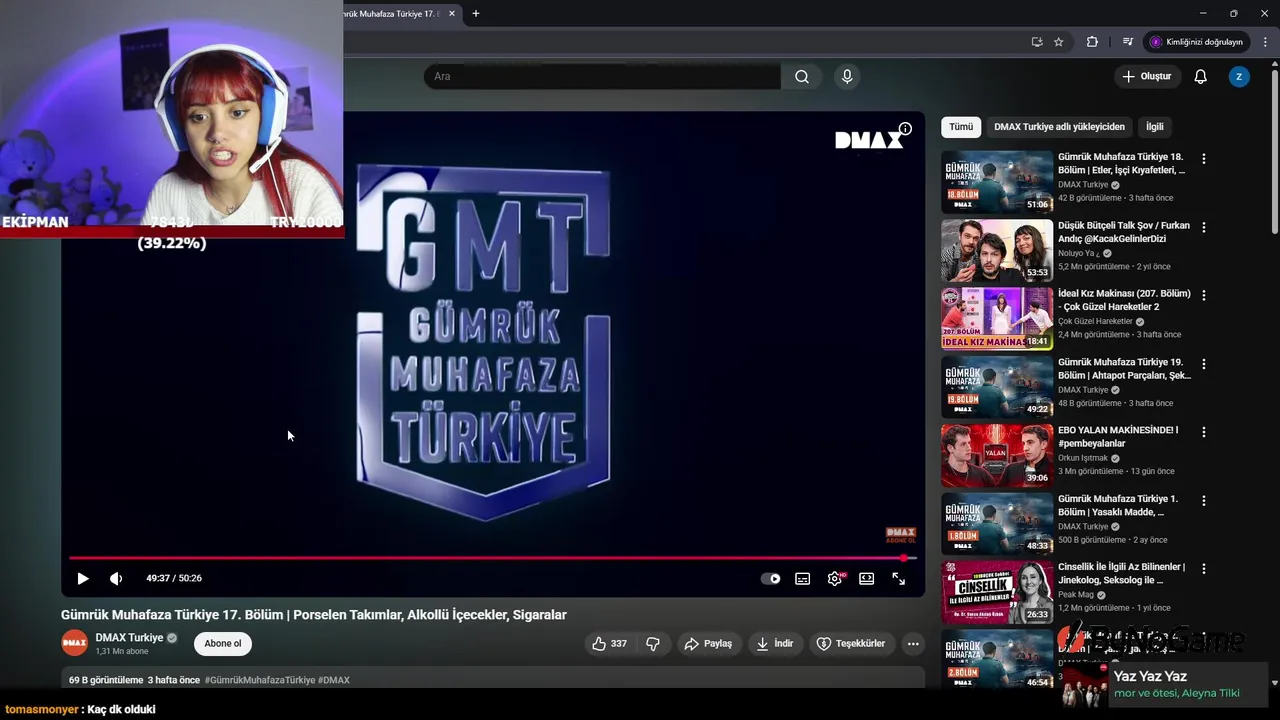
Task: Play the video with the play button
Action: pyautogui.click(x=83, y=578)
